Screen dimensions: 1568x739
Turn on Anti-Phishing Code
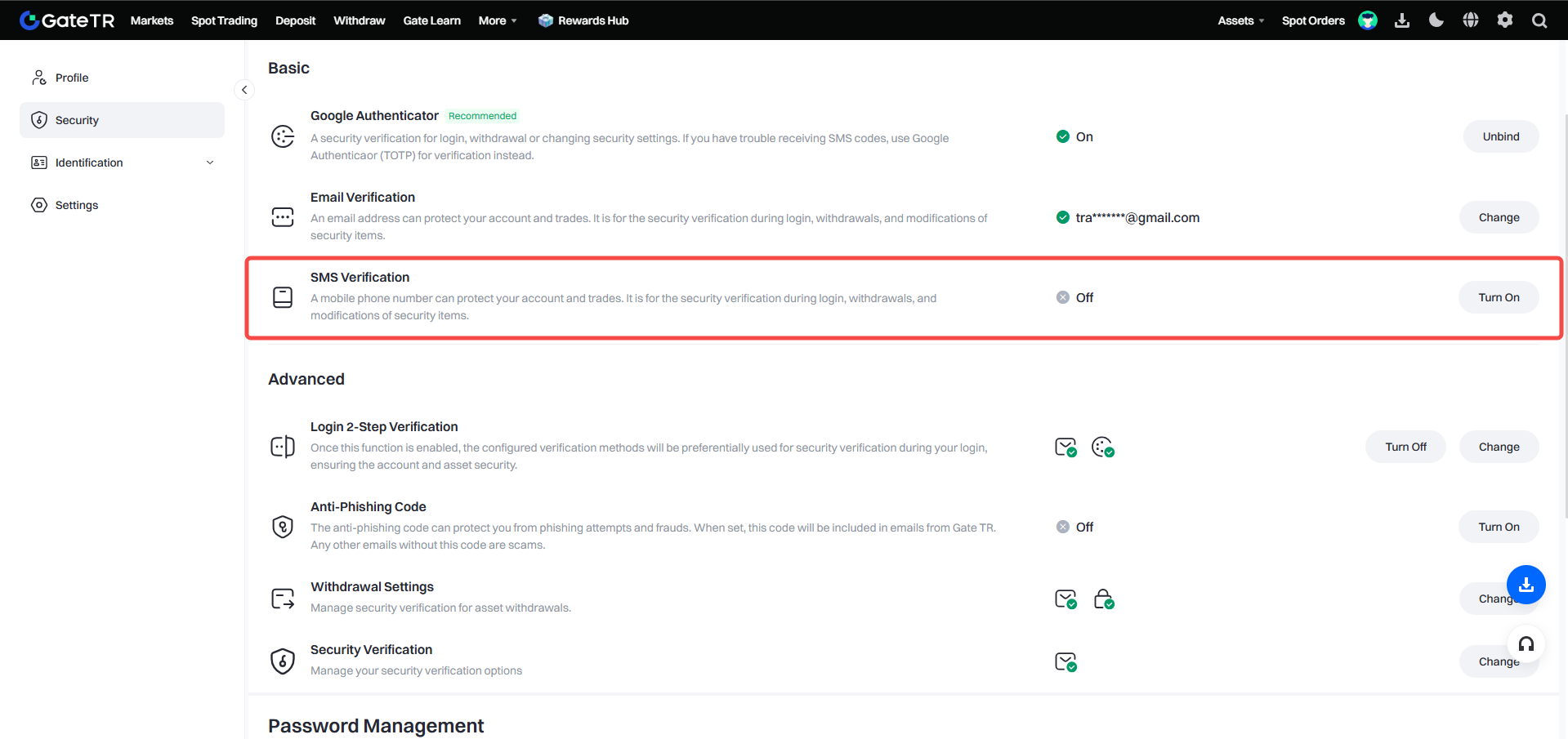(1499, 527)
